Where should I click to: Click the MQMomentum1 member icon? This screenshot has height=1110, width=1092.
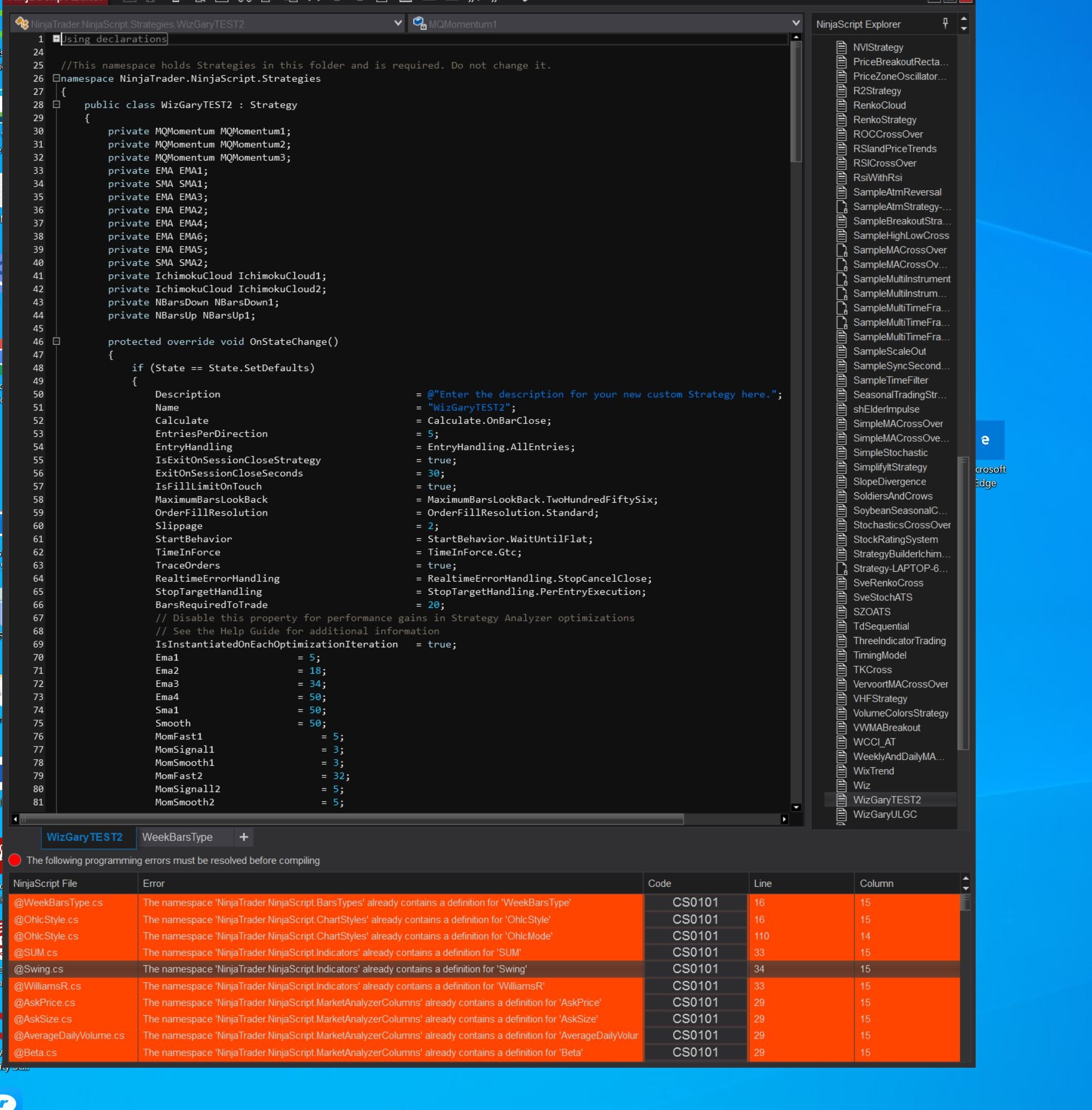point(419,24)
